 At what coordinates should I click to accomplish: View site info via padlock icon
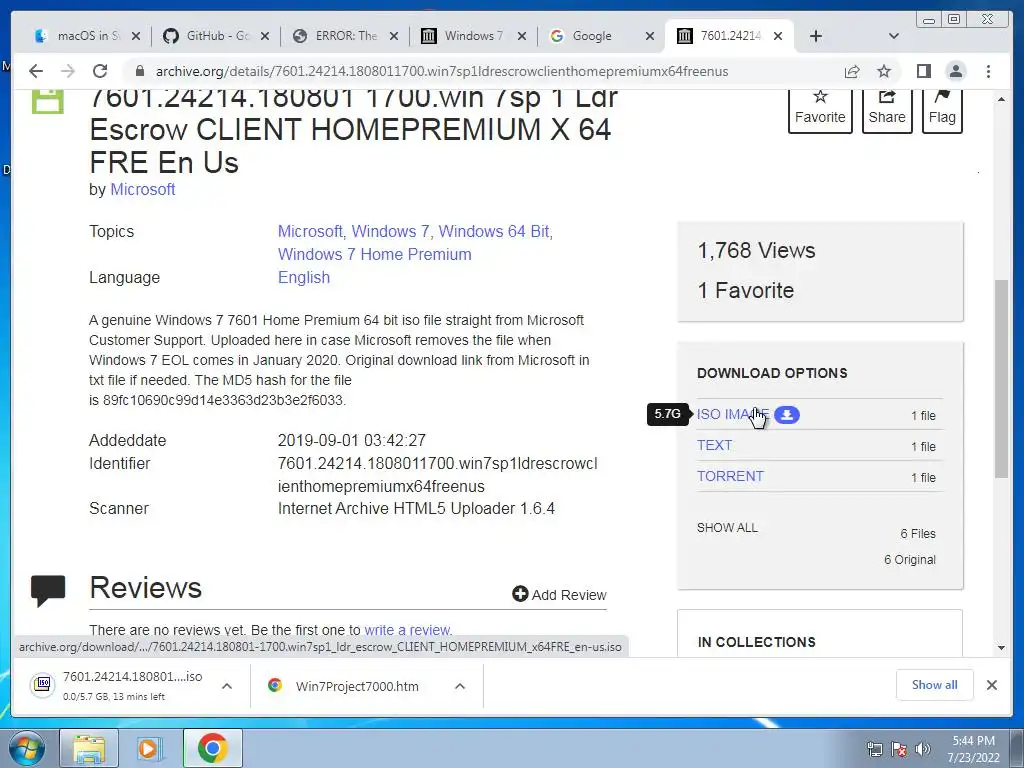pos(140,71)
